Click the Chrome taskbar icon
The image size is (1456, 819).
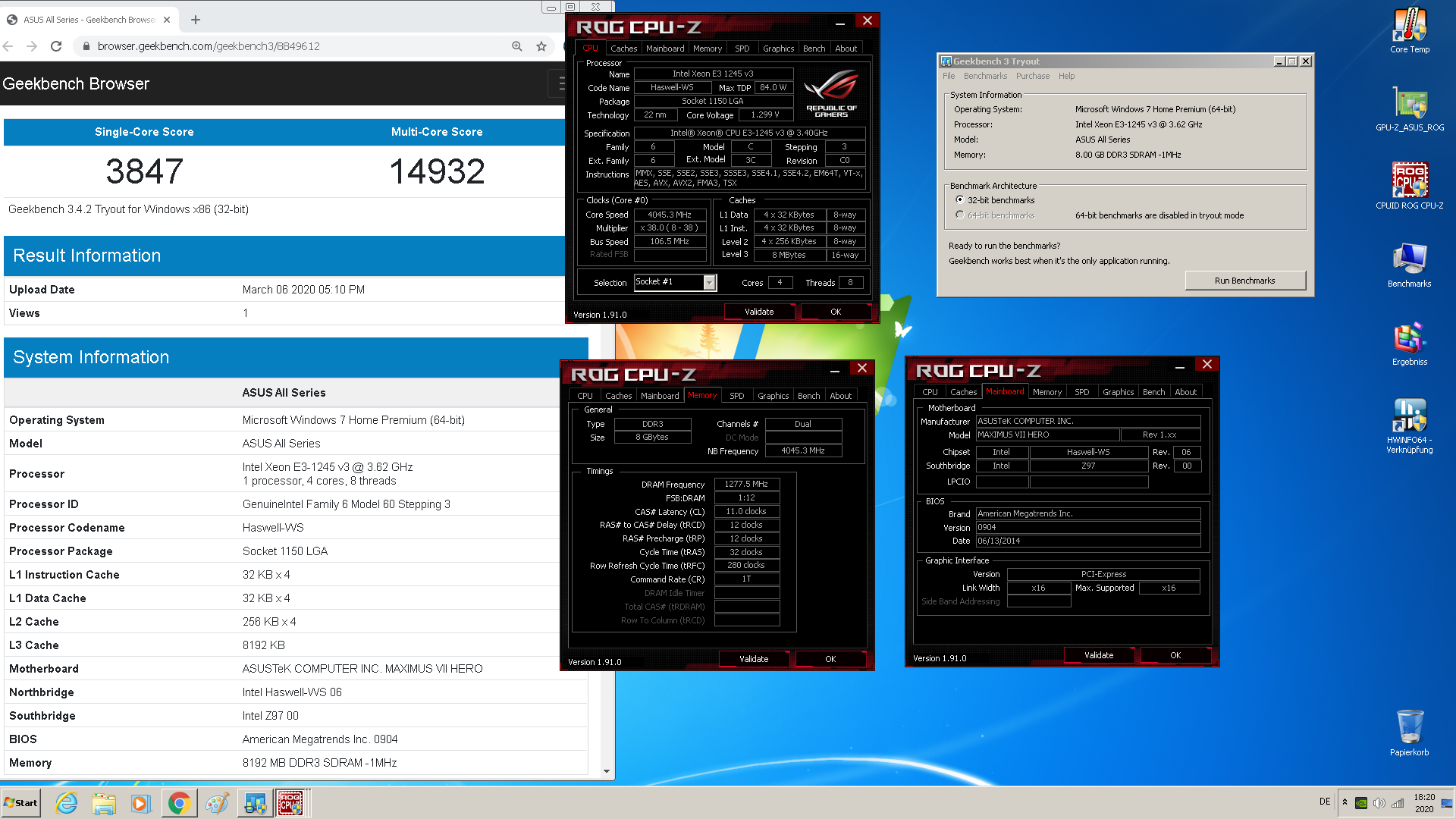(x=179, y=803)
